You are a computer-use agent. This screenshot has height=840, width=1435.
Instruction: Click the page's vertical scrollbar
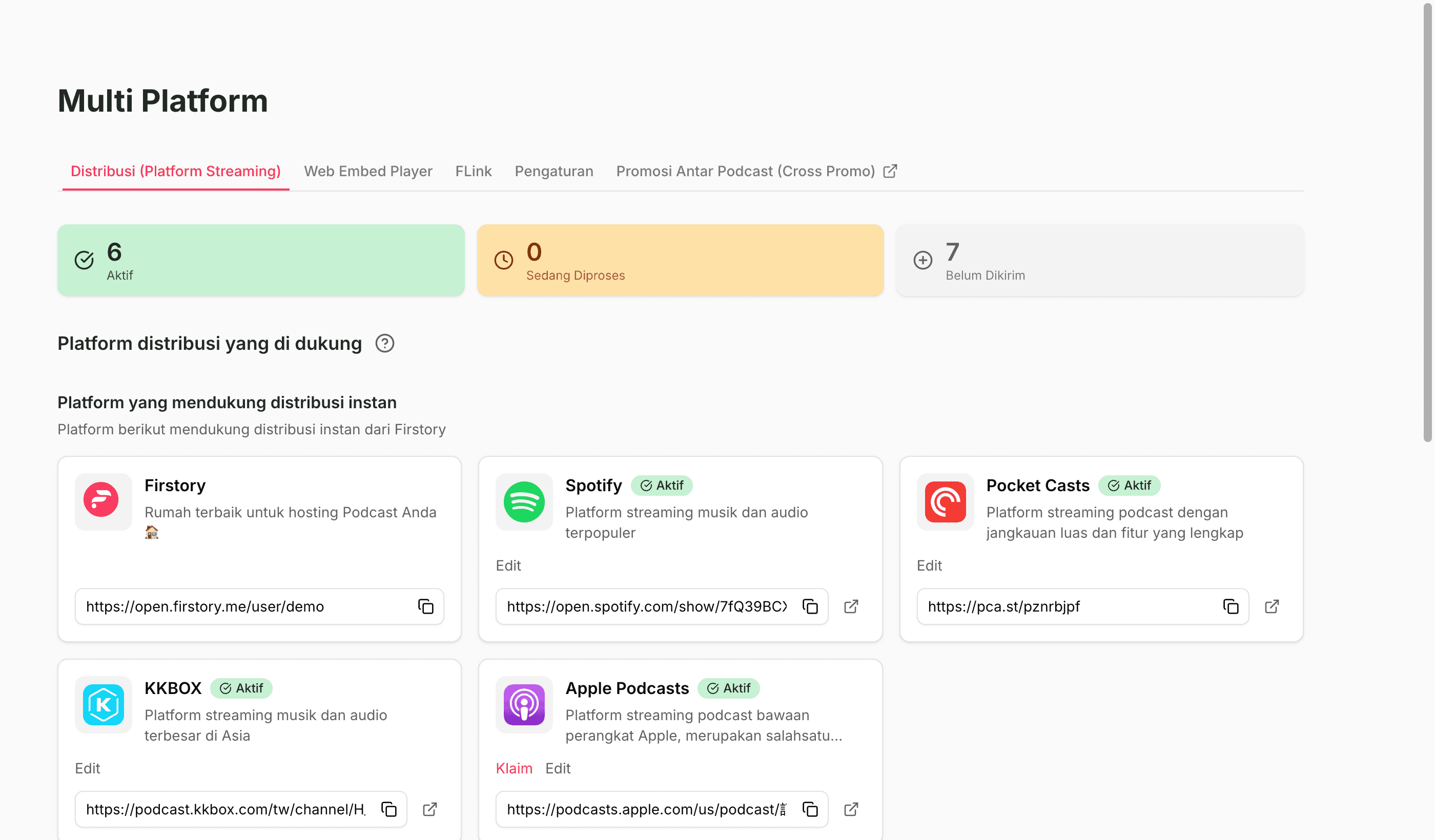1428,222
